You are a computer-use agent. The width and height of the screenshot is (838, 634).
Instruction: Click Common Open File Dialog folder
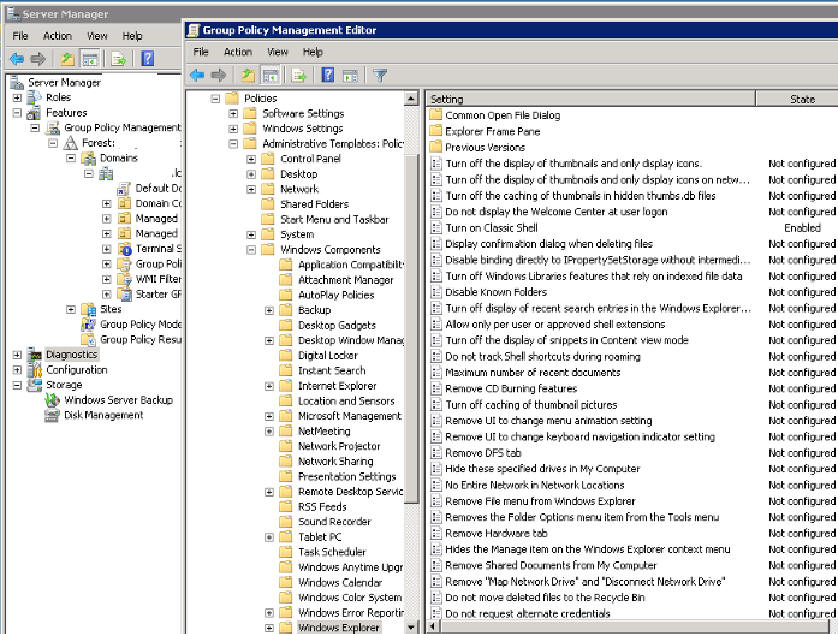tap(502, 115)
